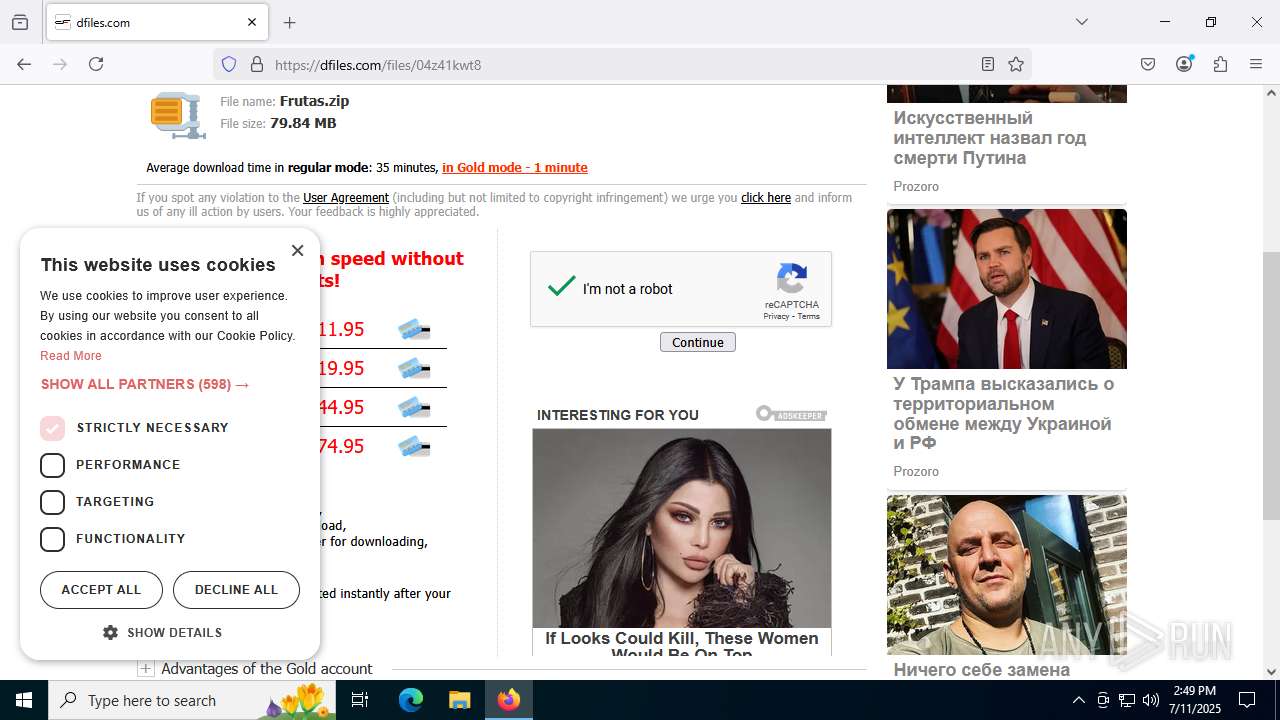The image size is (1280, 720).
Task: Open headline 'У Трампа высказались'
Action: pyautogui.click(x=1003, y=413)
